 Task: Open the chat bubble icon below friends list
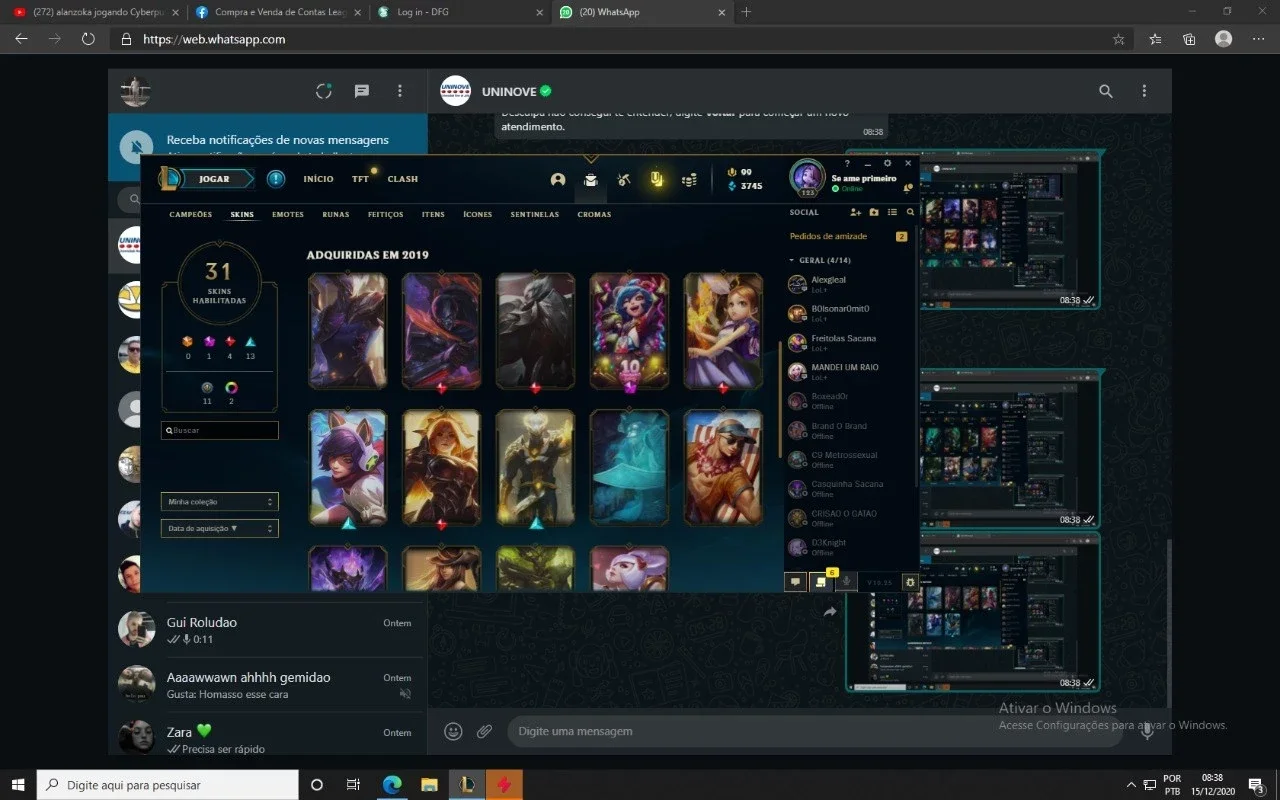pos(796,581)
